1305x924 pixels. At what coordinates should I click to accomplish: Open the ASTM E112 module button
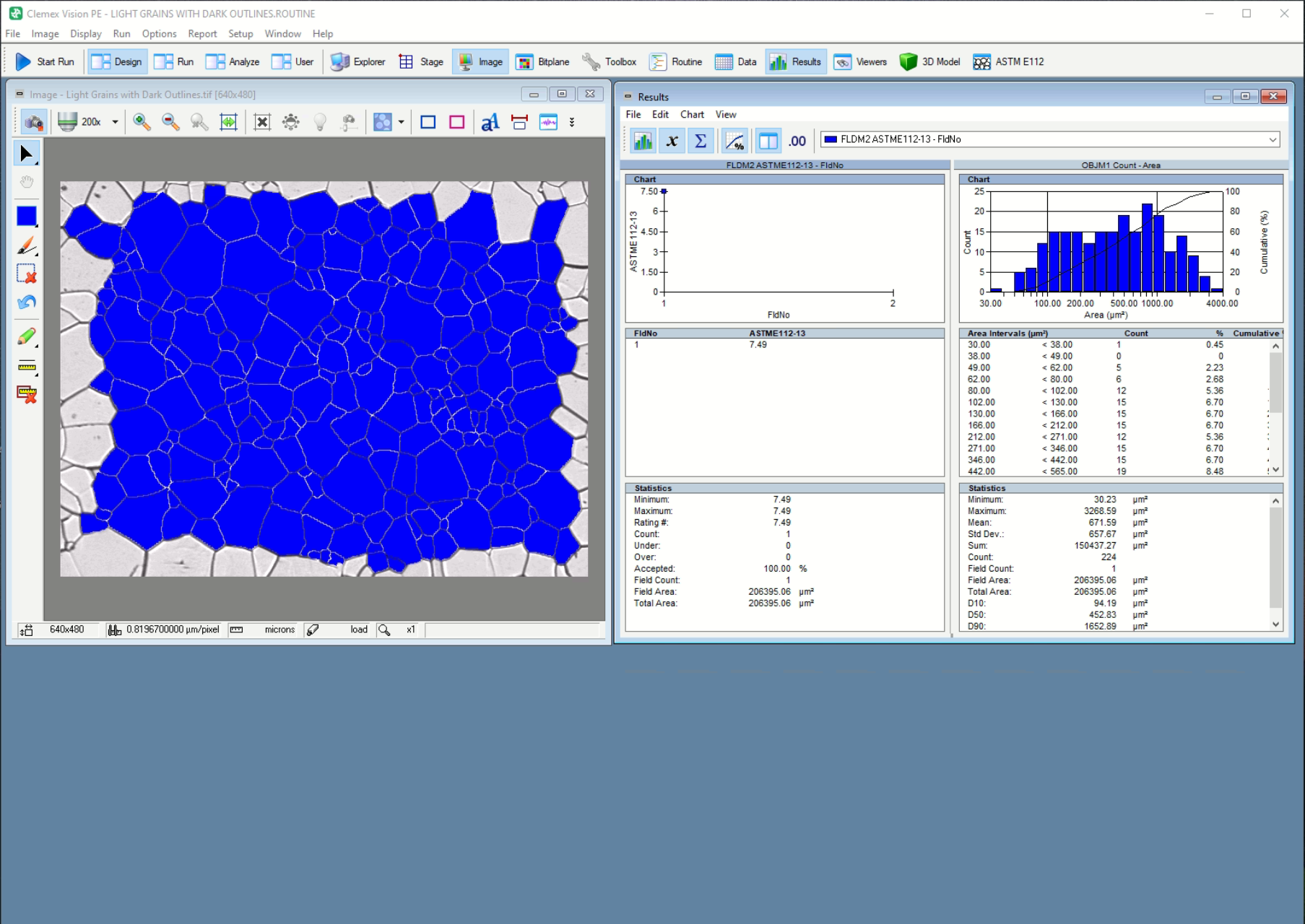(1008, 62)
